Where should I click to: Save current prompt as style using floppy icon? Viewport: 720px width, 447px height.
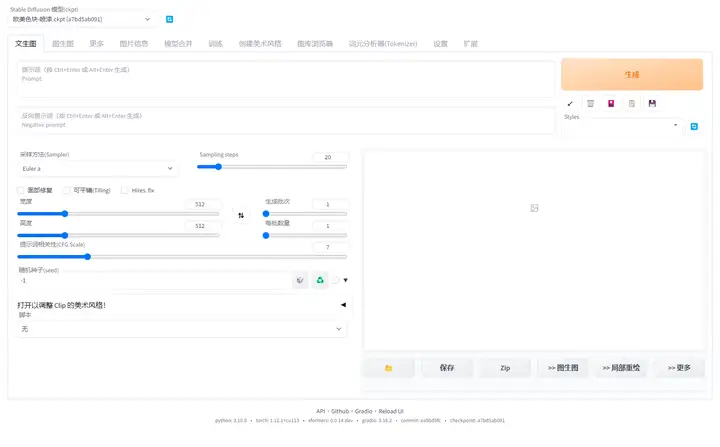click(652, 103)
